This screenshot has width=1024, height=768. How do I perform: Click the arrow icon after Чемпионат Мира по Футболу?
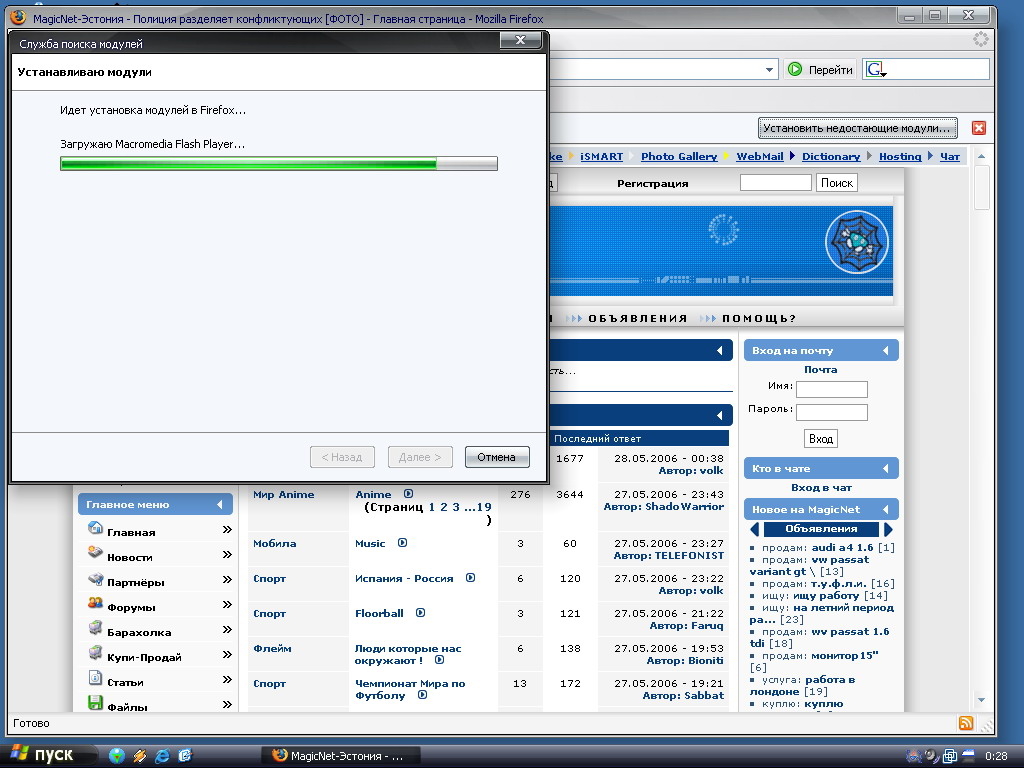click(x=423, y=695)
